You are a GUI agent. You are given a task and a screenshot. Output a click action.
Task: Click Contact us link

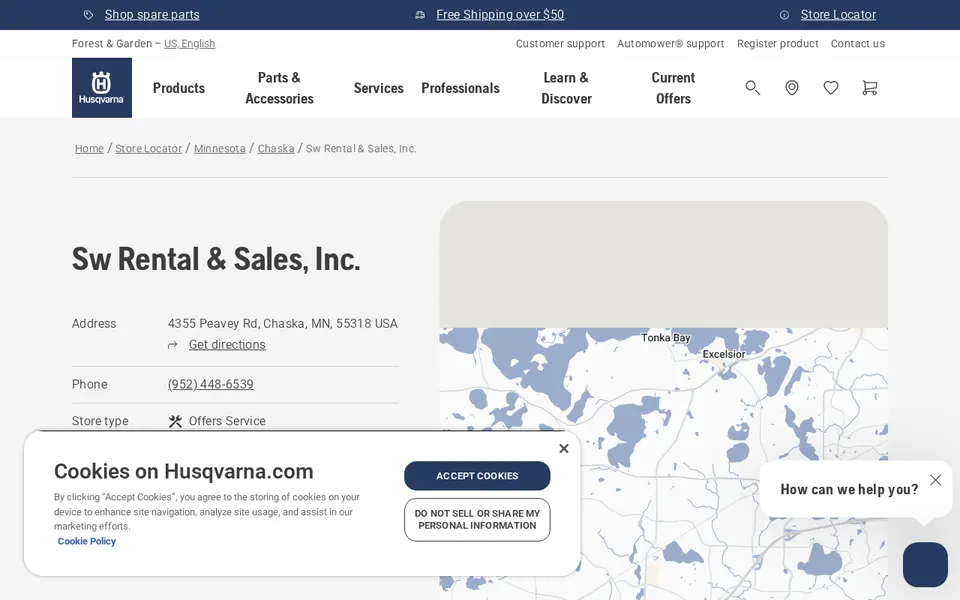coord(858,43)
